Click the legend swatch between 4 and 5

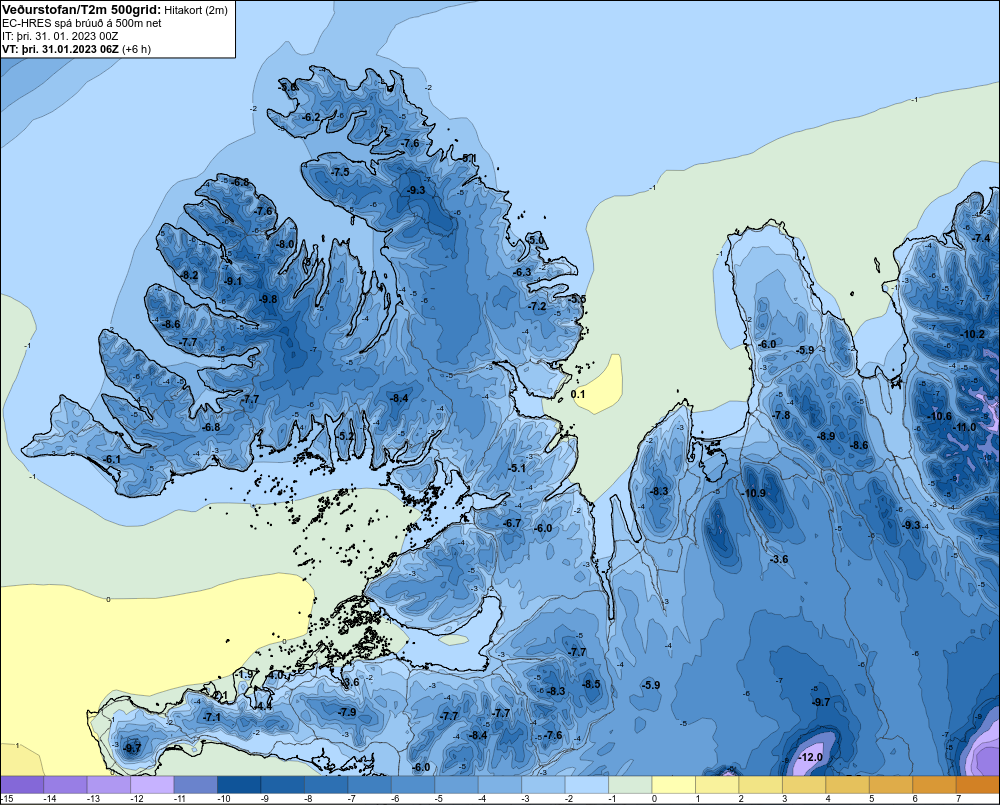847,785
